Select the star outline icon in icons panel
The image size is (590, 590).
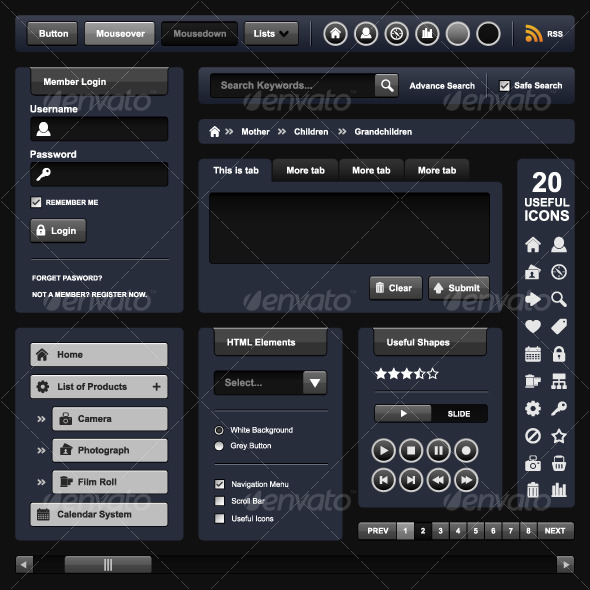(559, 436)
